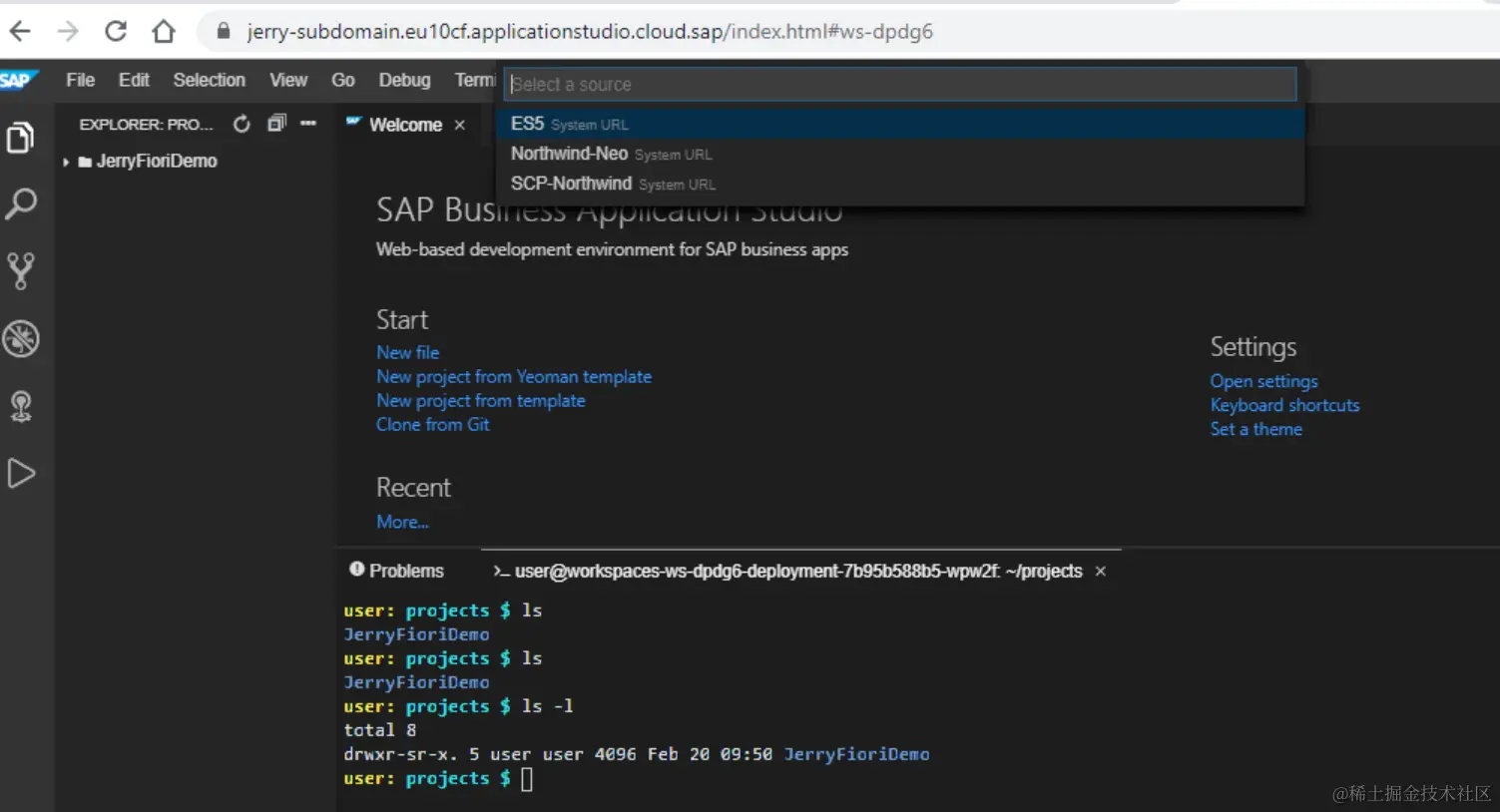Click the More... recent link
Image resolution: width=1500 pixels, height=812 pixels.
tap(402, 522)
